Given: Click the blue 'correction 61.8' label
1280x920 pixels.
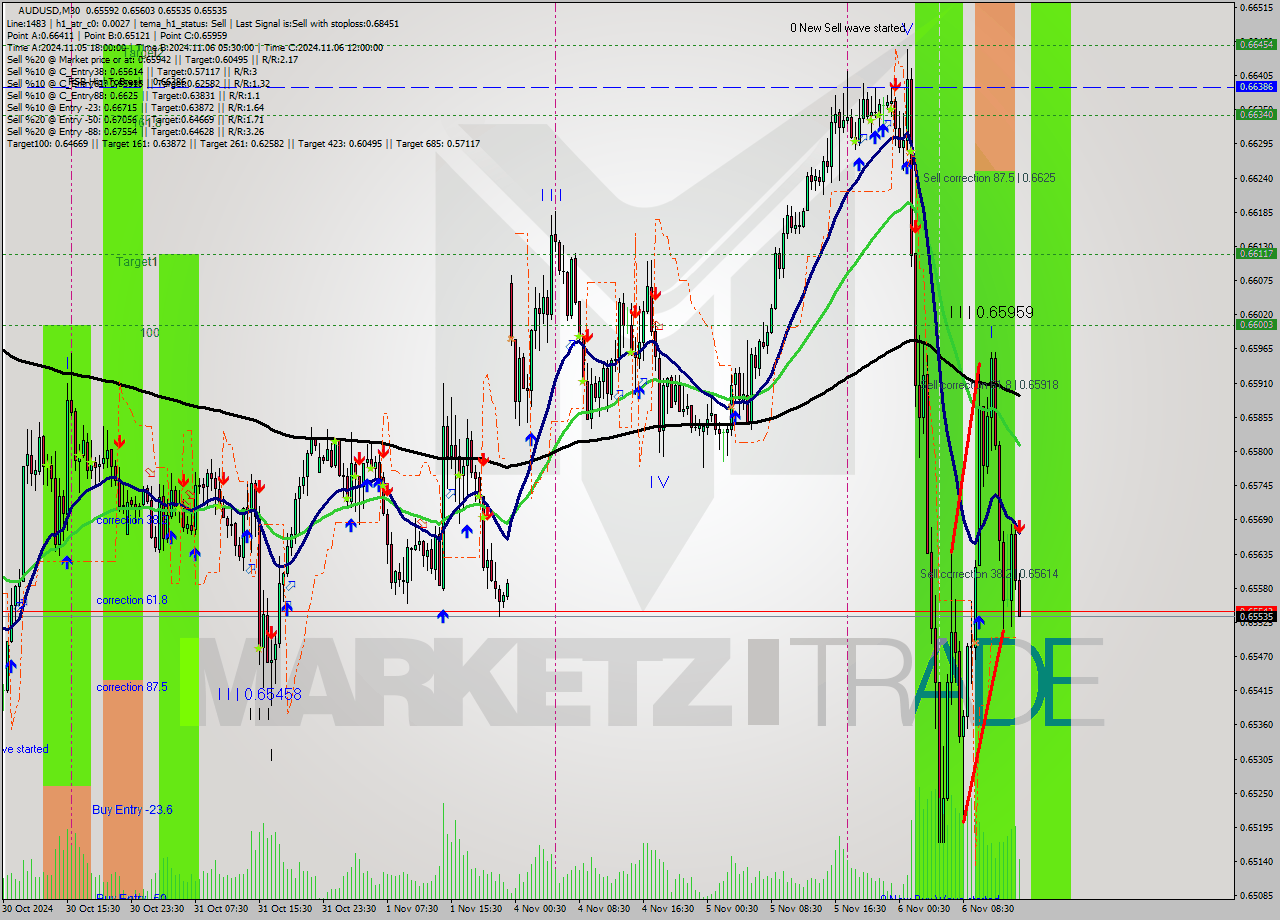Looking at the screenshot, I should tap(132, 600).
